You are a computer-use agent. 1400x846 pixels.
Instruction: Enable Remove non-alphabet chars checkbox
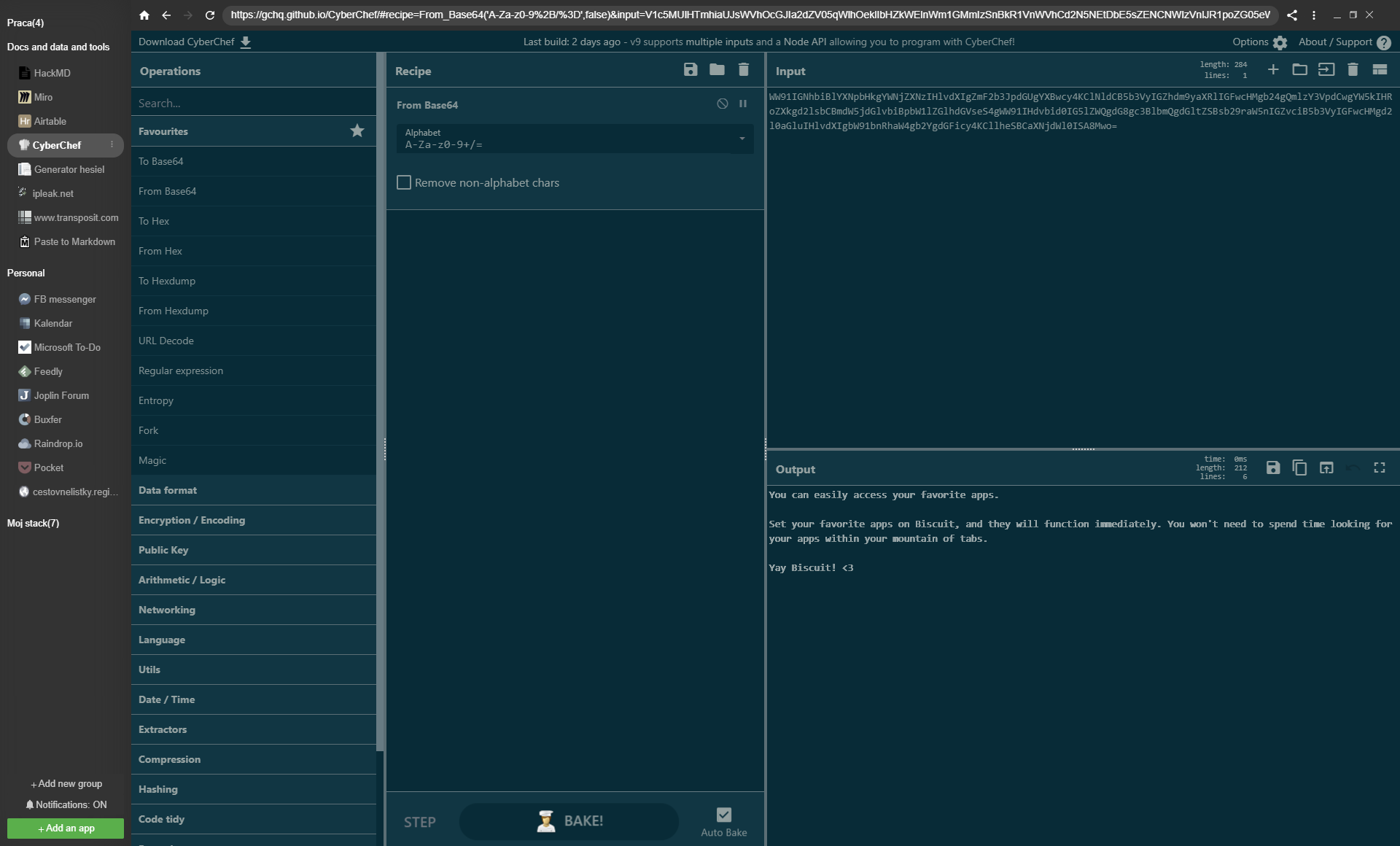pyautogui.click(x=404, y=183)
